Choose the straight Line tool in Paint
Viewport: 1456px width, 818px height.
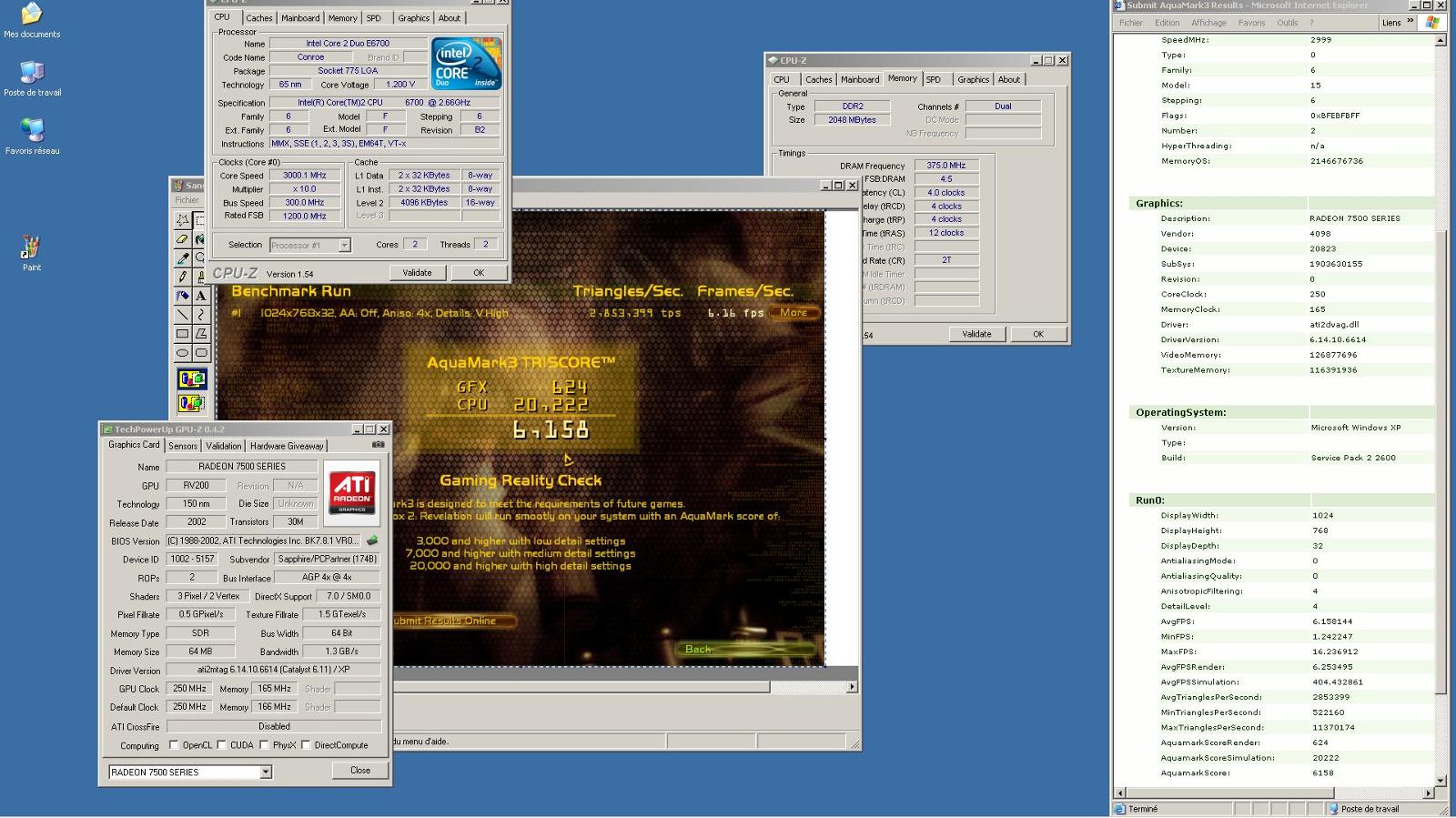point(183,315)
